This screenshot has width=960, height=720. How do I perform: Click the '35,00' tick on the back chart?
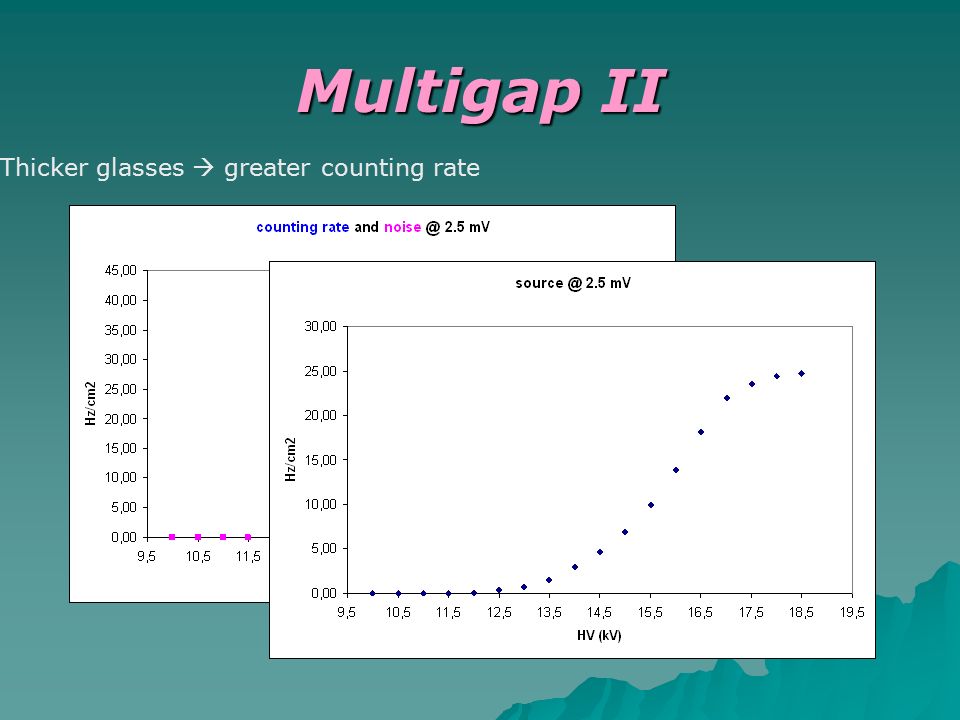pos(121,330)
